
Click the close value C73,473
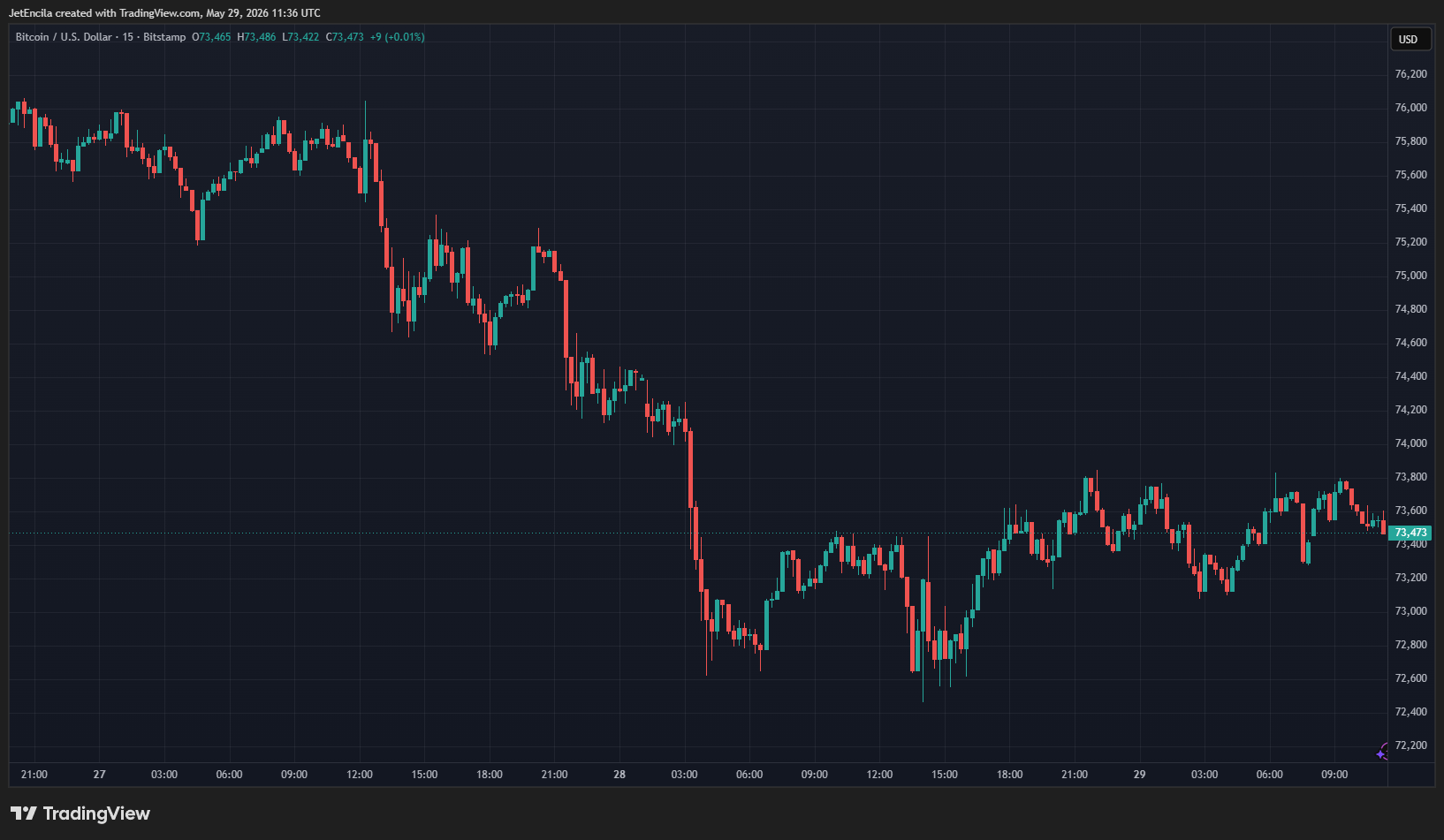(345, 37)
